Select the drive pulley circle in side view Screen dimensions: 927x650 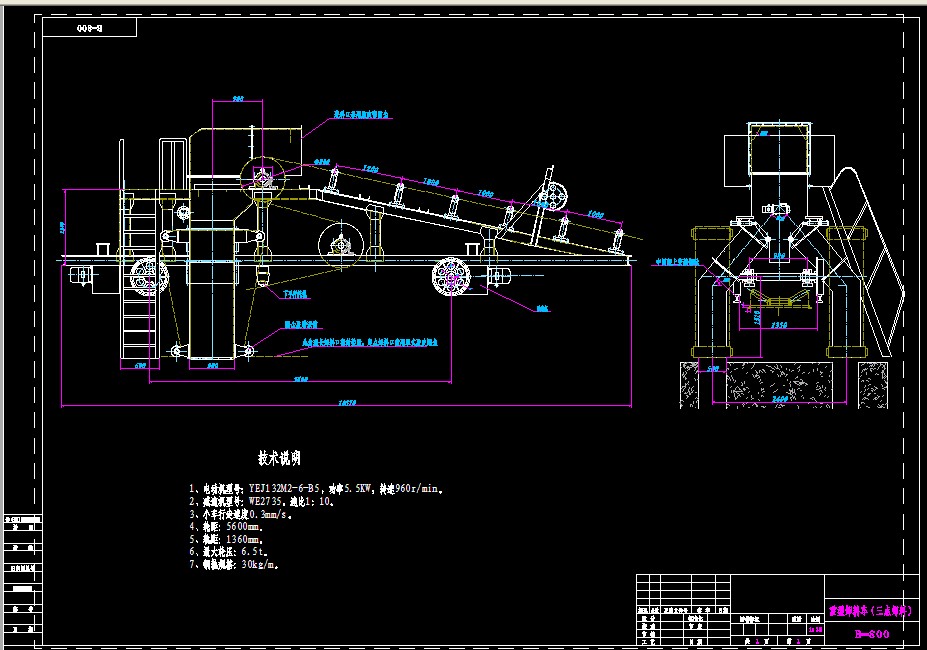tap(262, 179)
